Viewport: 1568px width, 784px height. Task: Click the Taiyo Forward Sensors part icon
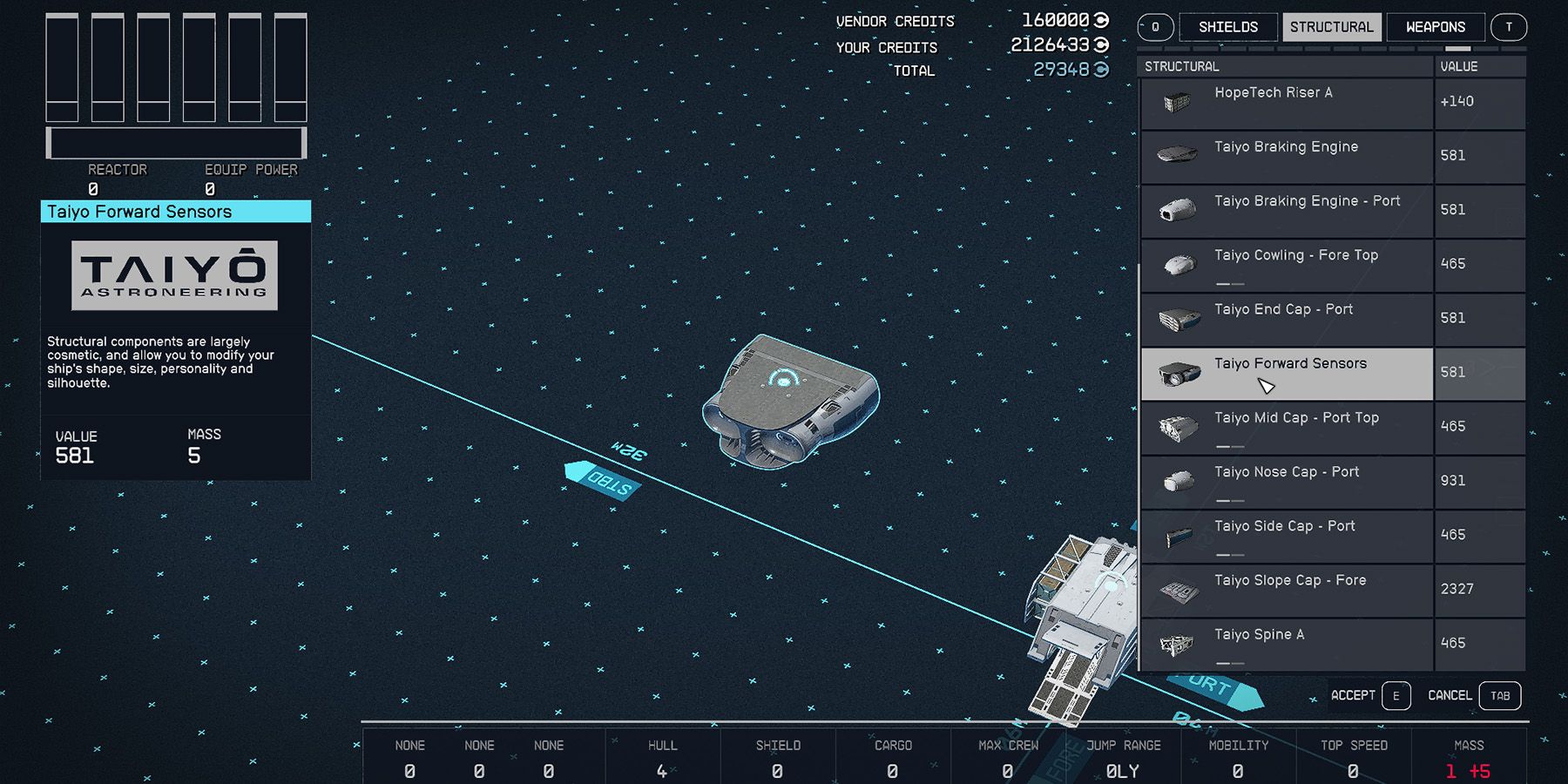pyautogui.click(x=1178, y=373)
